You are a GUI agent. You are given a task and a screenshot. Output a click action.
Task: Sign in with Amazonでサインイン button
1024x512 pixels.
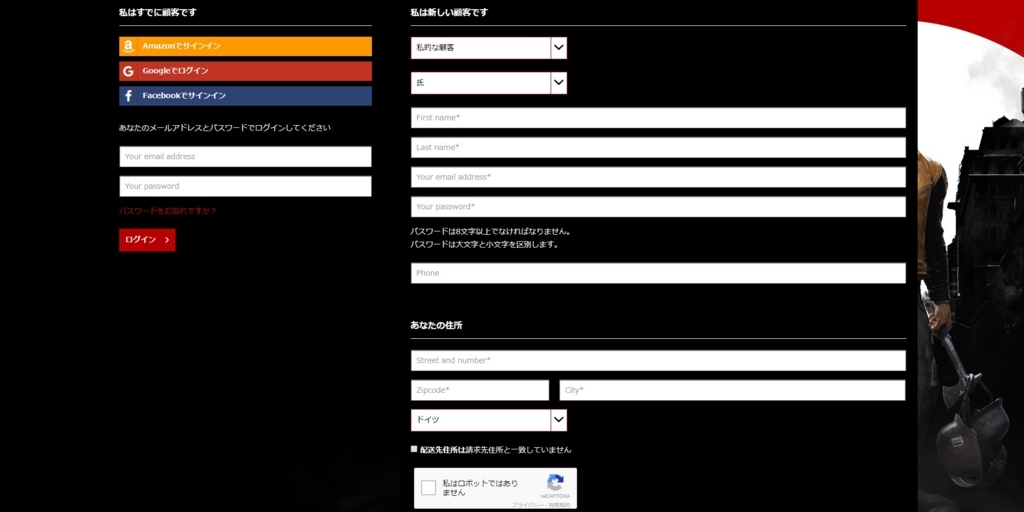pos(246,46)
